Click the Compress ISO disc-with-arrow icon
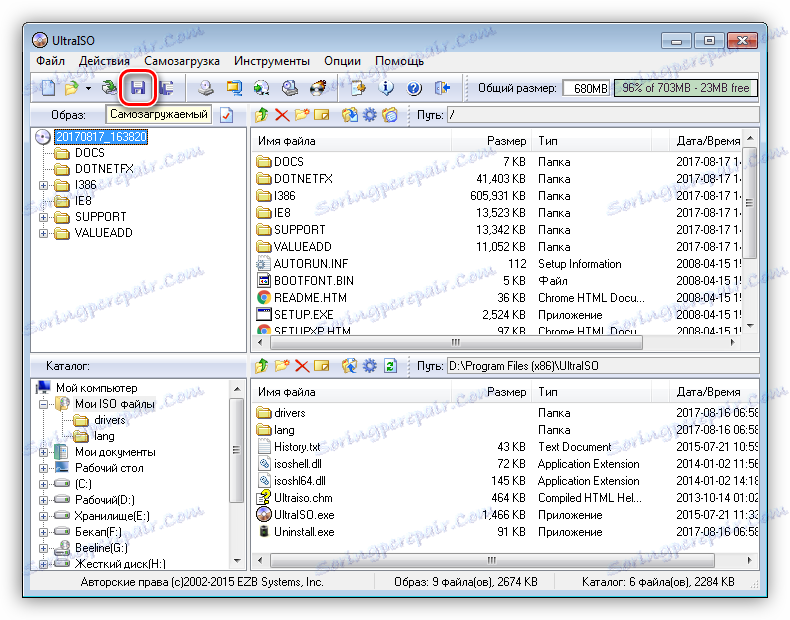Screen dimensions: 790x620 click(x=261, y=88)
